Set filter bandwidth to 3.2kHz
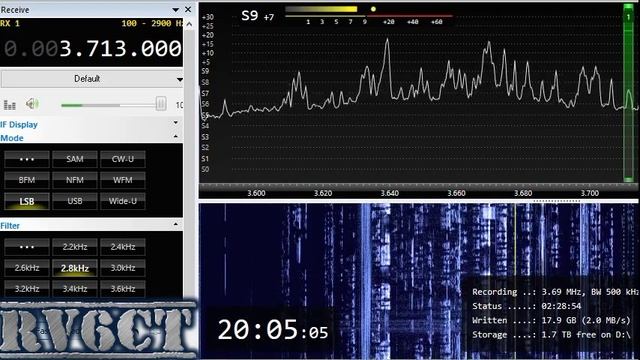640x360 pixels. [27, 289]
